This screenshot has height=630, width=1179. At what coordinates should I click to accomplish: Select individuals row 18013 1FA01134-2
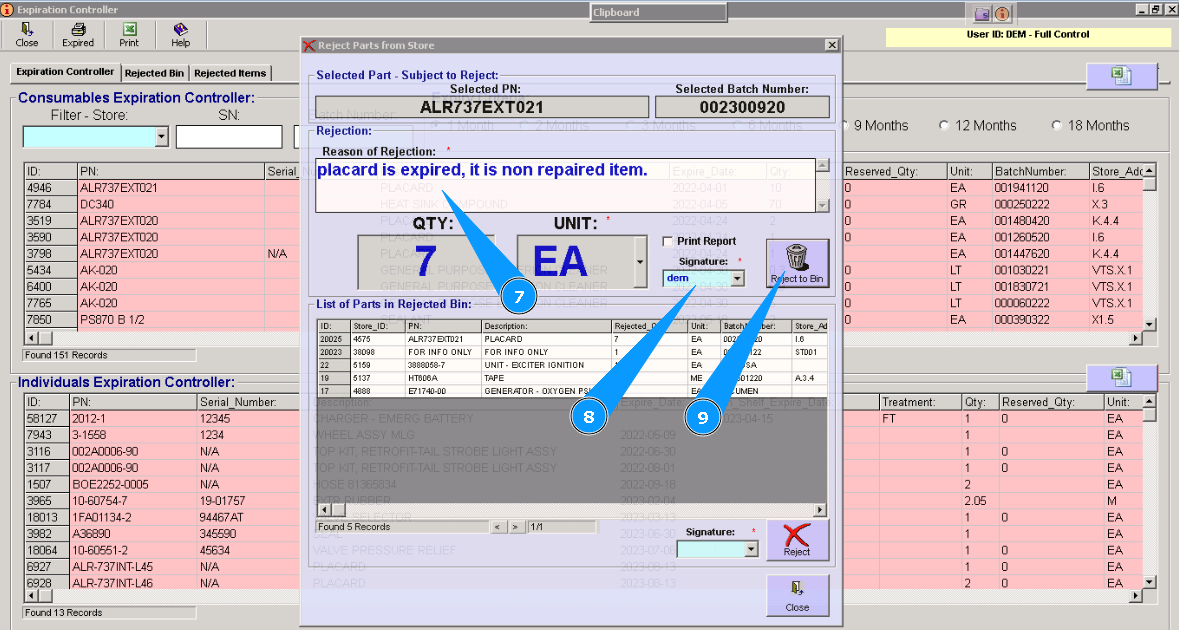pyautogui.click(x=583, y=518)
